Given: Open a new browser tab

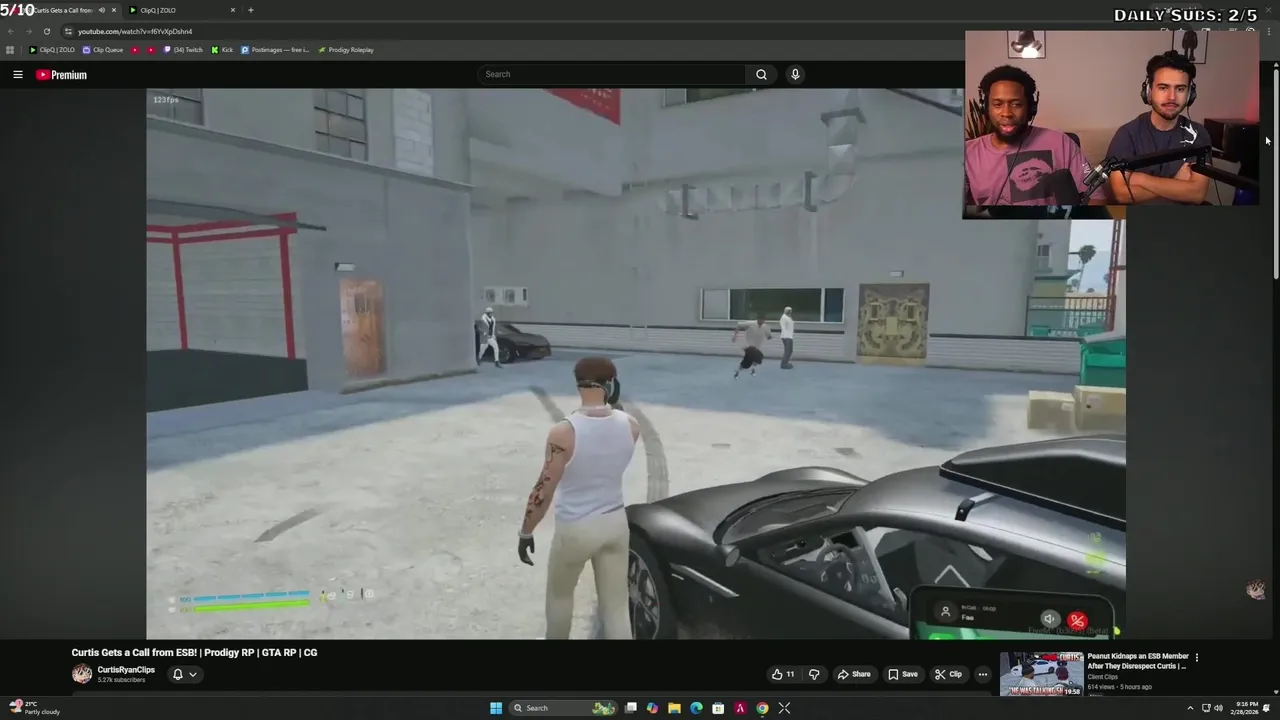Looking at the screenshot, I should tap(250, 10).
